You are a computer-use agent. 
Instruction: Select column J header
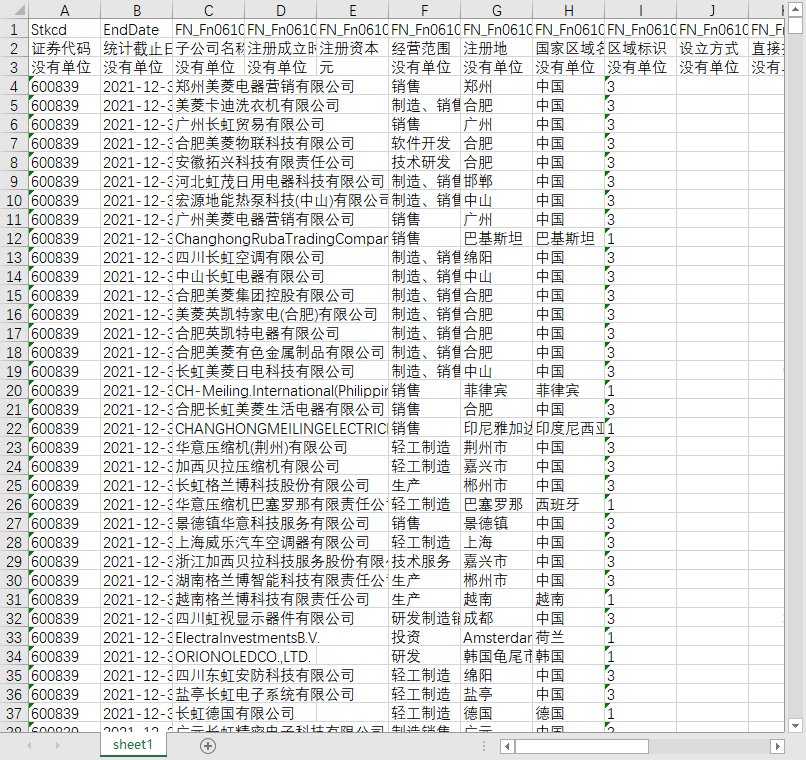click(x=712, y=10)
